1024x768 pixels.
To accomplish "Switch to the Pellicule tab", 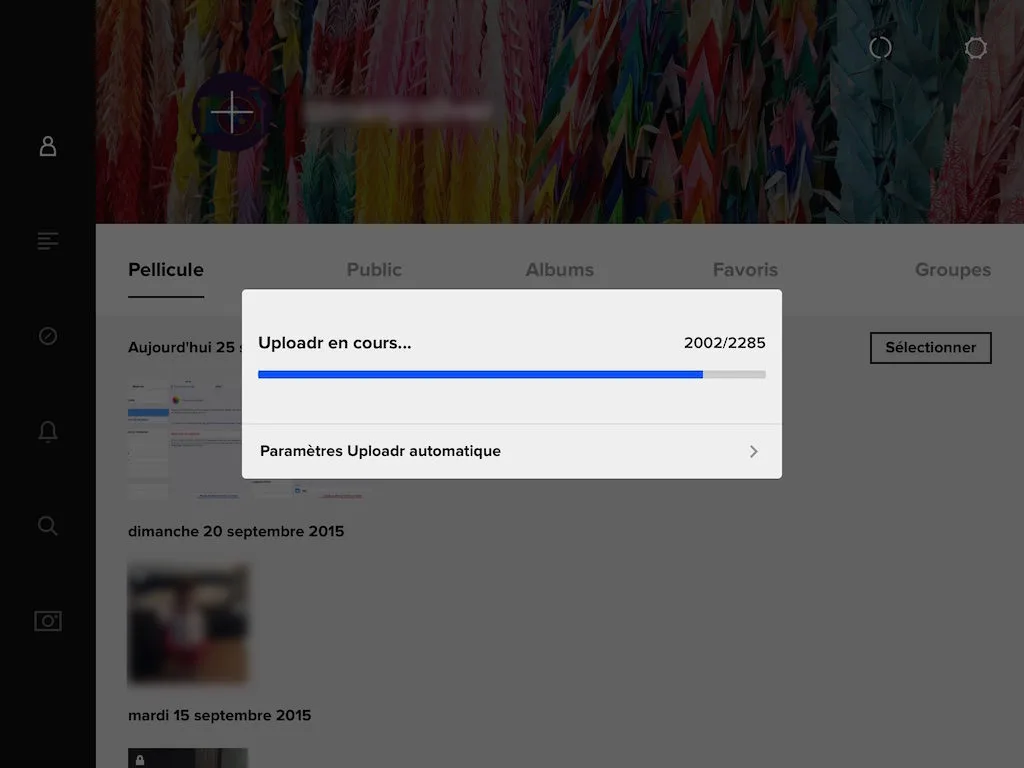I will click(x=166, y=270).
